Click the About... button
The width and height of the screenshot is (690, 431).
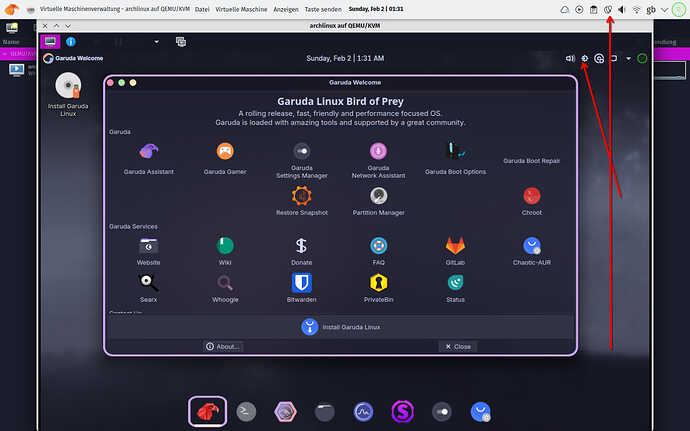pyautogui.click(x=223, y=346)
